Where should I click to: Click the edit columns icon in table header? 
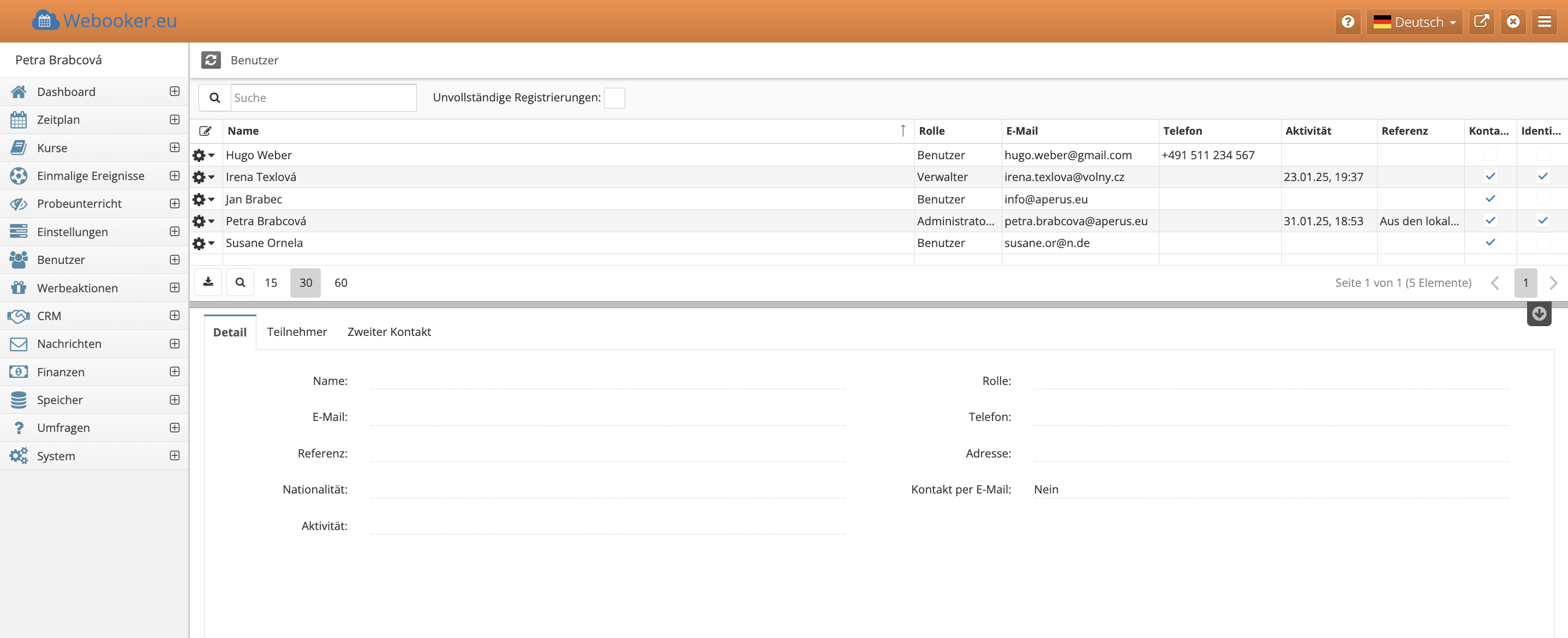[206, 131]
